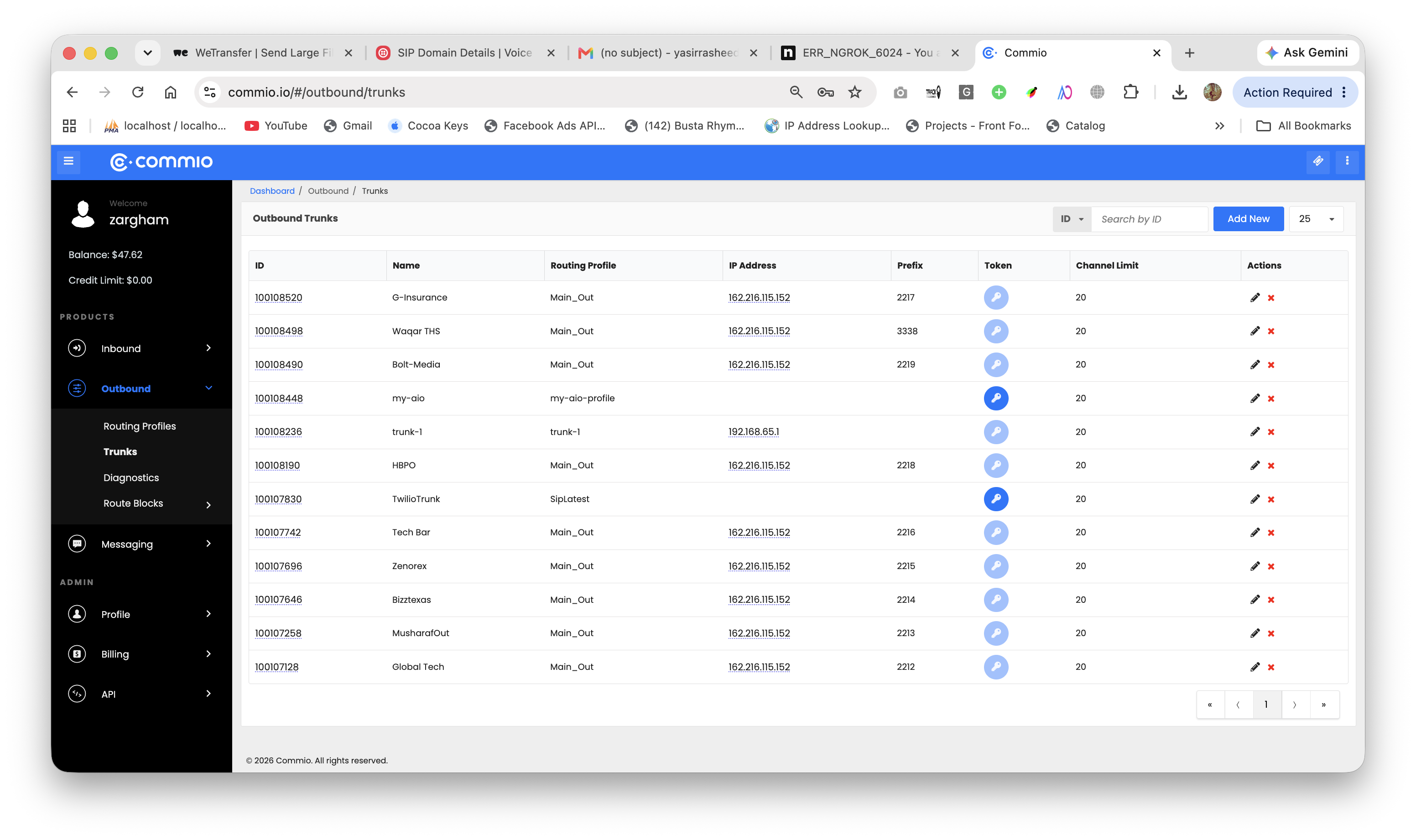Open Routing Profiles in sidebar
The width and height of the screenshot is (1416, 840).
pos(139,426)
